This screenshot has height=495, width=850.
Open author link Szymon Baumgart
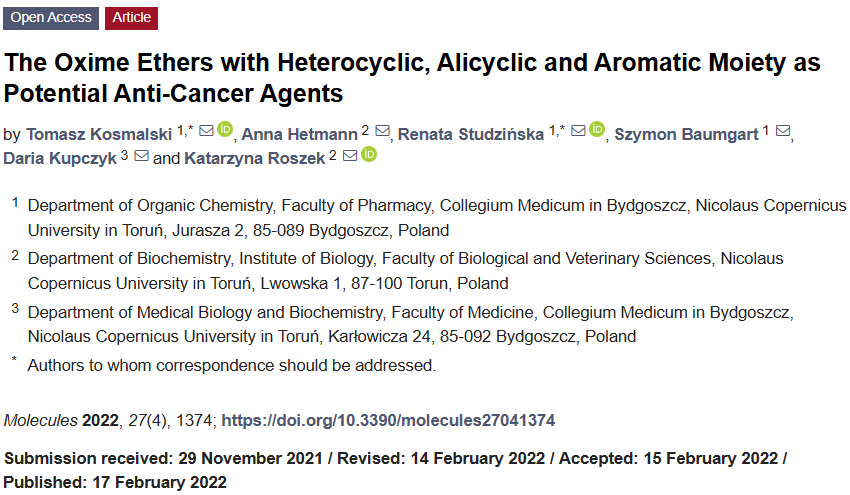coord(686,134)
